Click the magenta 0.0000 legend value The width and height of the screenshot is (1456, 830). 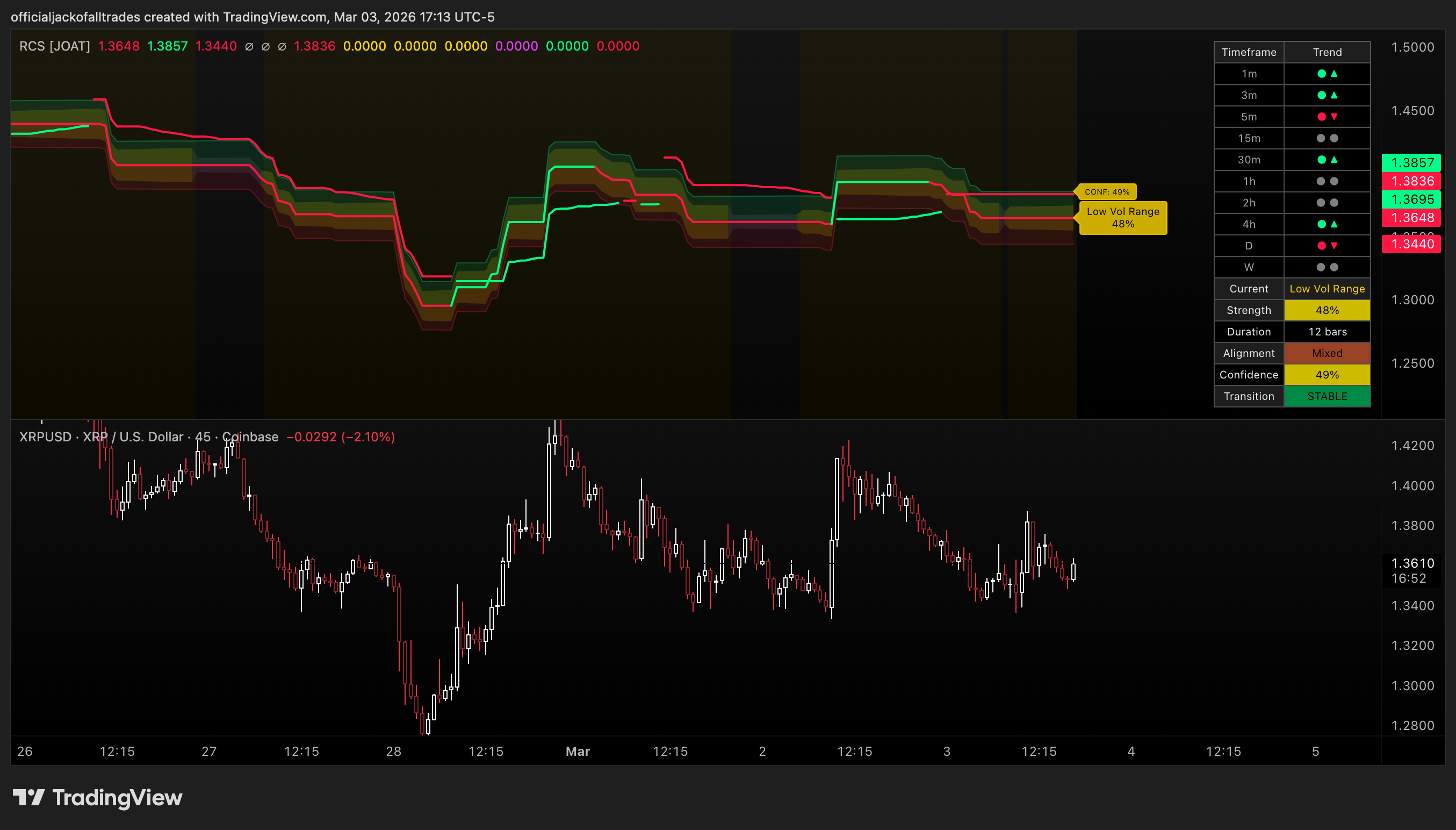tap(516, 46)
